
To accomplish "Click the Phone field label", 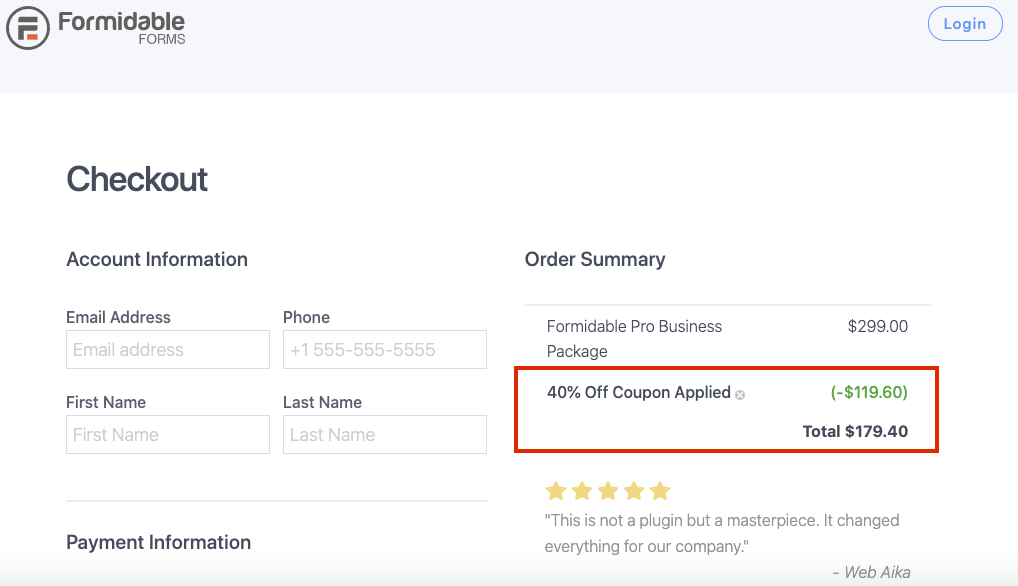I will pyautogui.click(x=306, y=317).
